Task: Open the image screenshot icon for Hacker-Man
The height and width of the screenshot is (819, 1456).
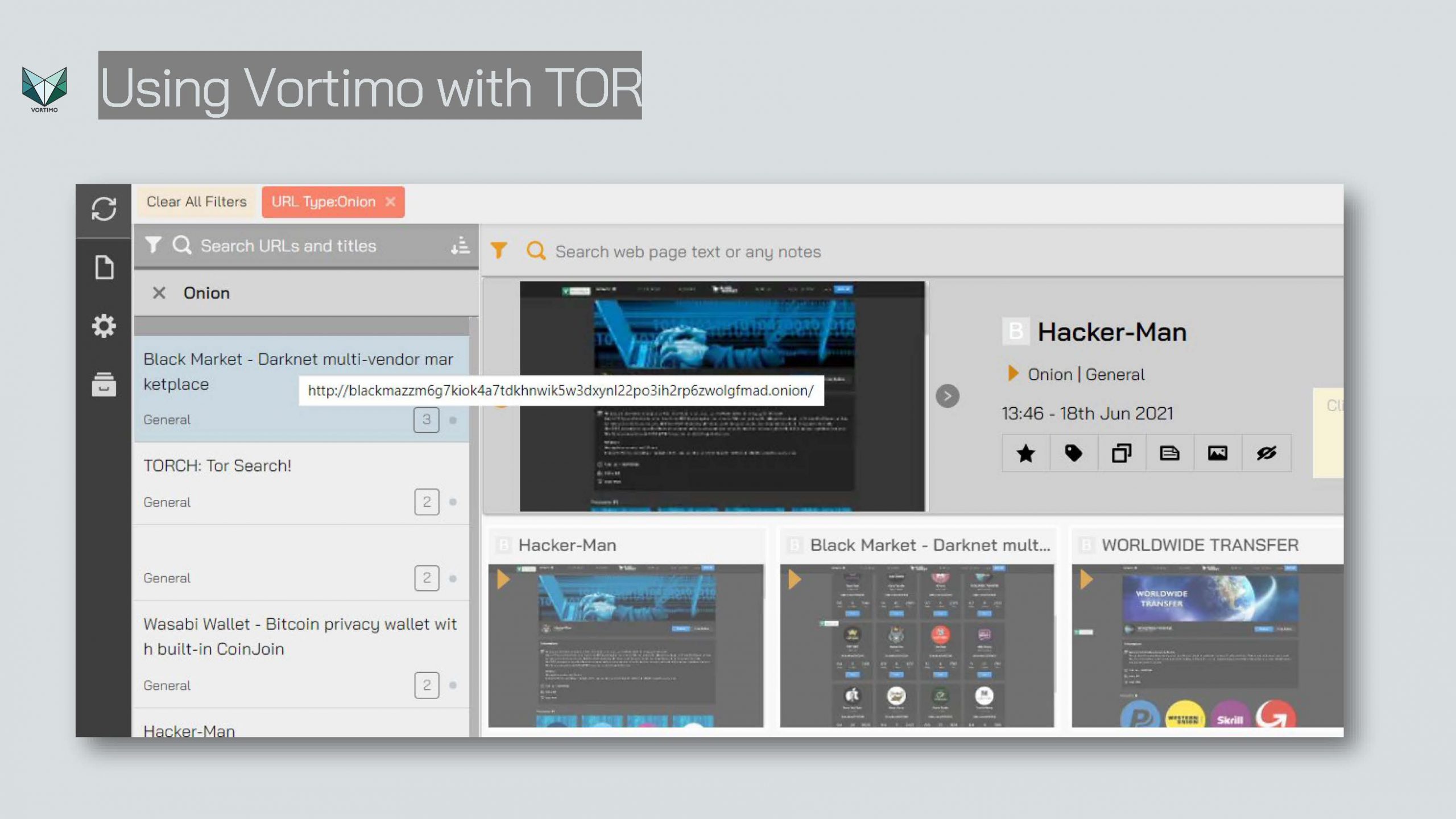Action: (x=1217, y=453)
